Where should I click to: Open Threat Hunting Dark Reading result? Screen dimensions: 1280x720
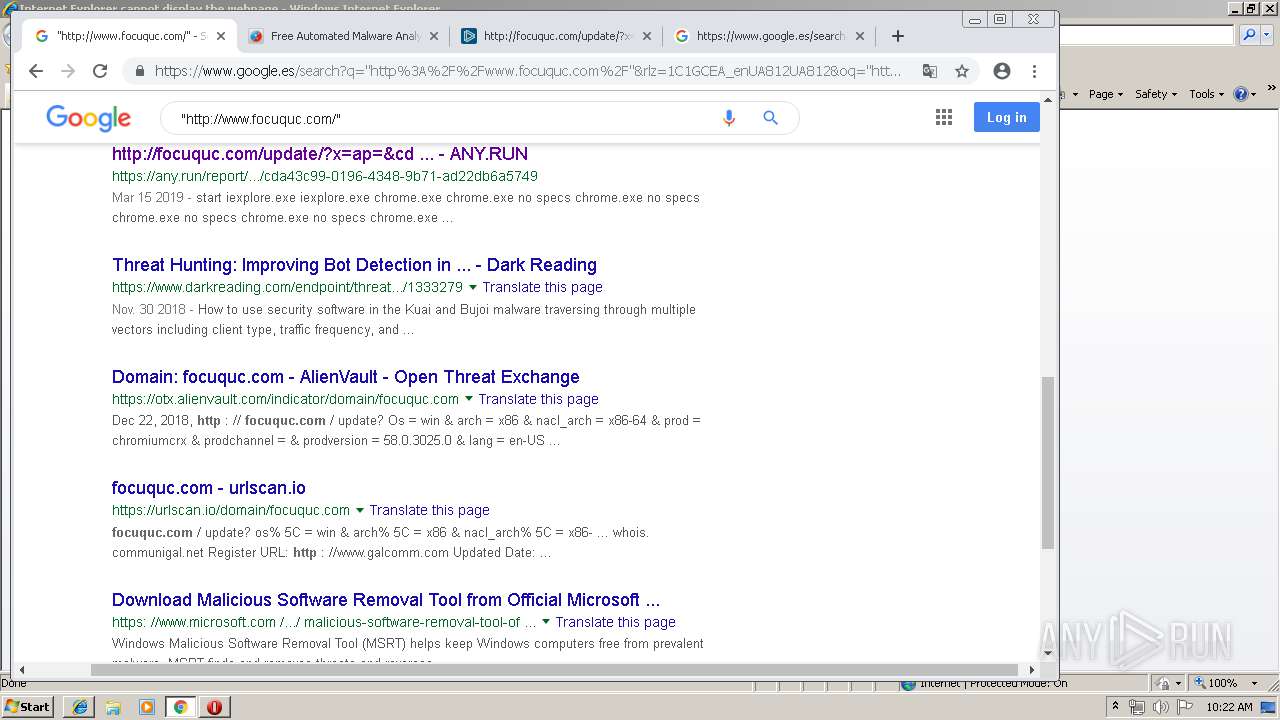click(x=354, y=265)
